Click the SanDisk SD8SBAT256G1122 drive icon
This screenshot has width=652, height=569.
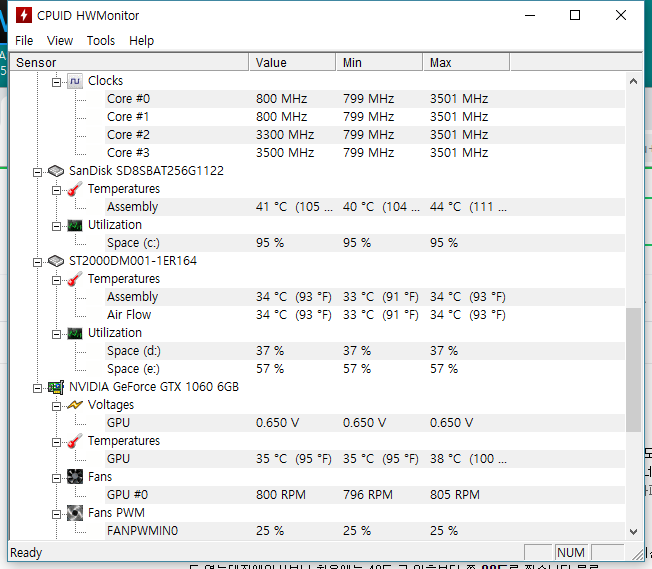[56, 171]
